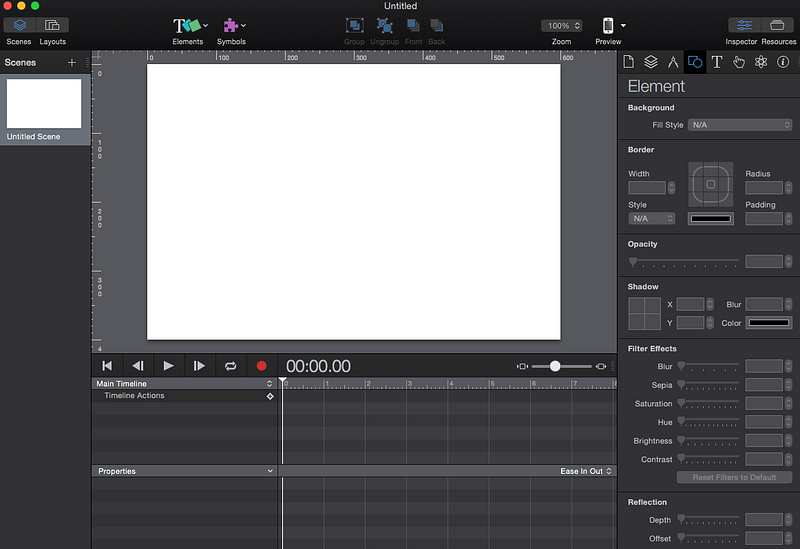Open the Shadow Color swatch
This screenshot has height=549, width=800.
point(769,323)
